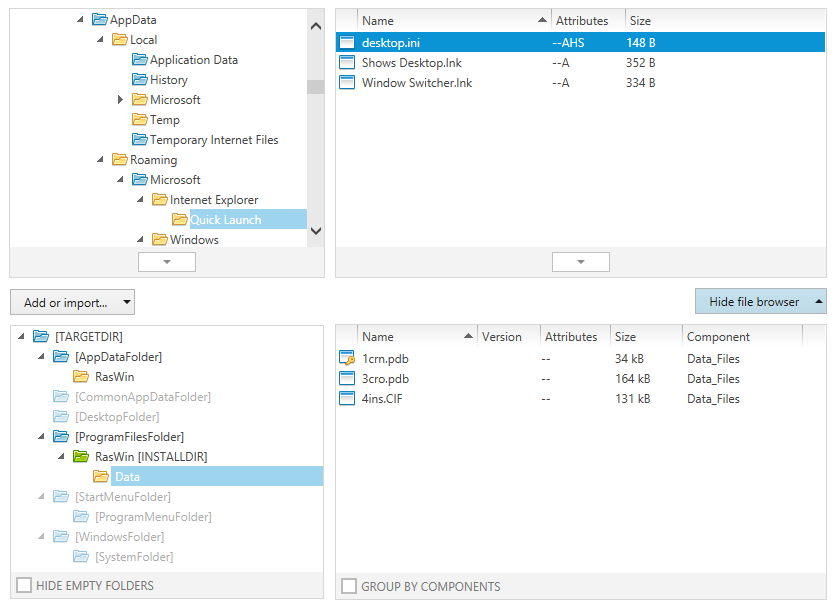Click the 4ins.CIF file icon
Viewport: 836px width, 608px height.
pyautogui.click(x=348, y=398)
